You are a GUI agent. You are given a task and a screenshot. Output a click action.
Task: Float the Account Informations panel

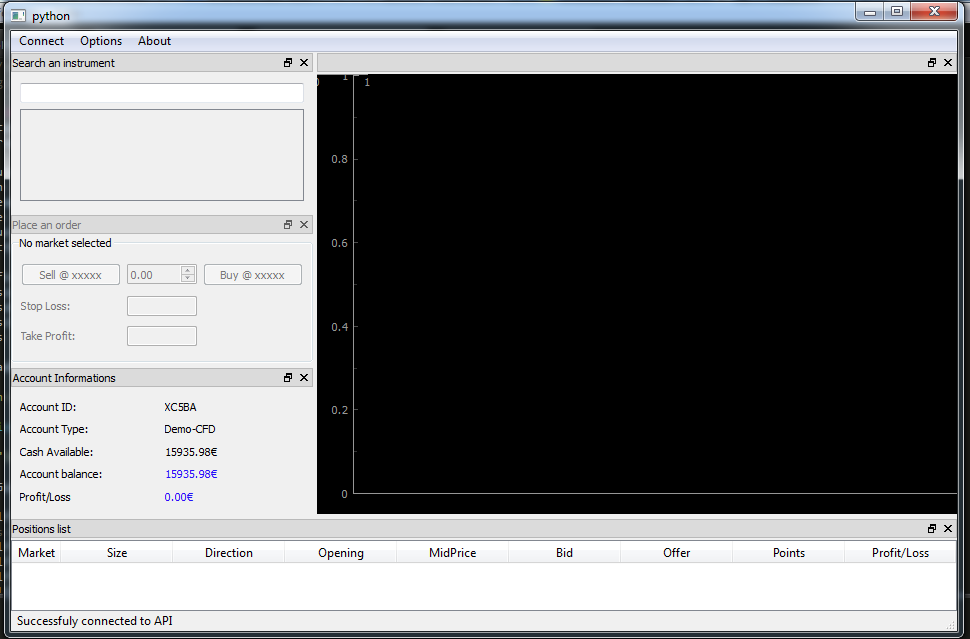(x=288, y=377)
